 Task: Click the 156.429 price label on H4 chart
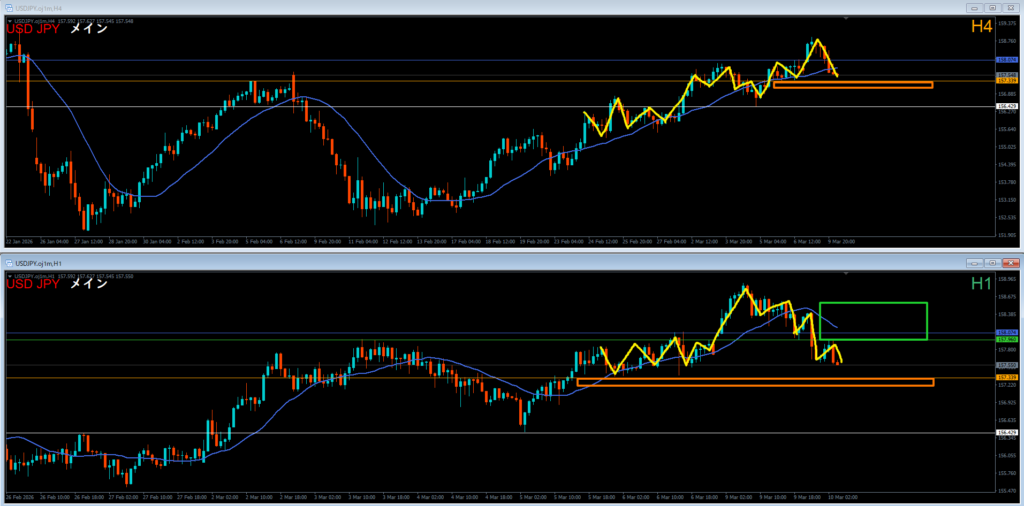coord(1007,106)
